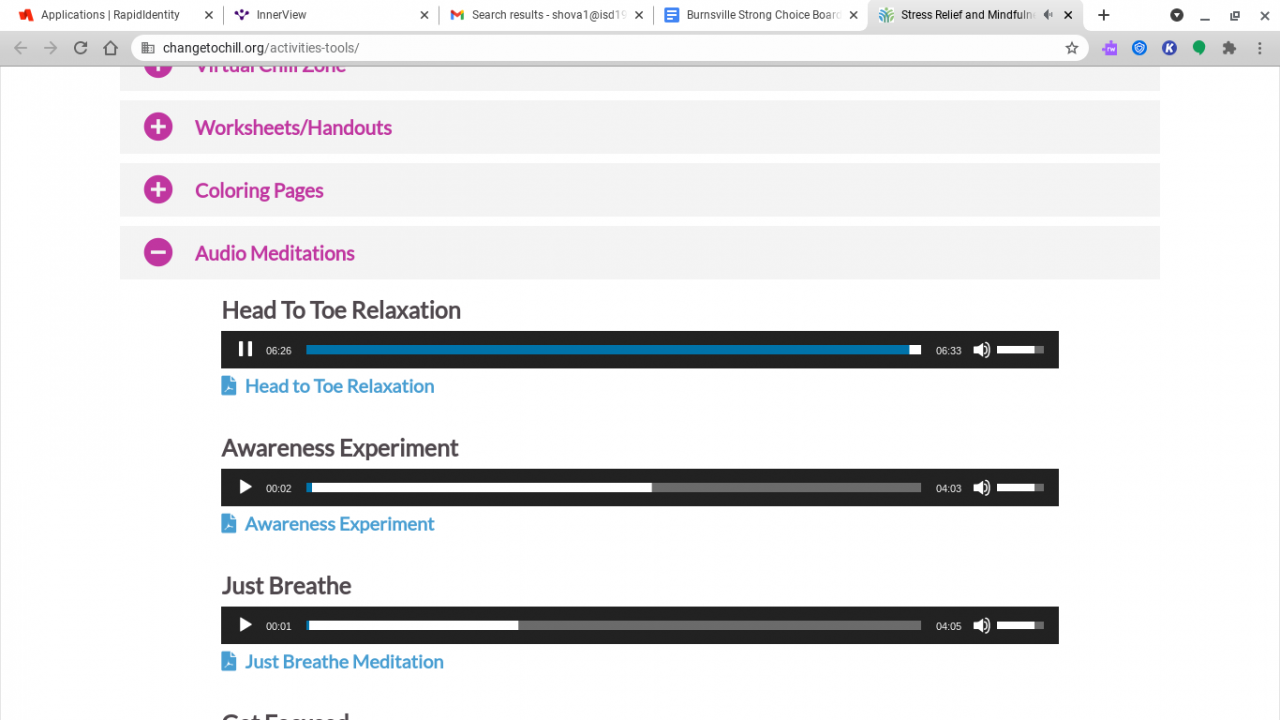Click PDF icon beside Just Breathe Meditation
This screenshot has height=720, width=1280.
click(x=229, y=661)
